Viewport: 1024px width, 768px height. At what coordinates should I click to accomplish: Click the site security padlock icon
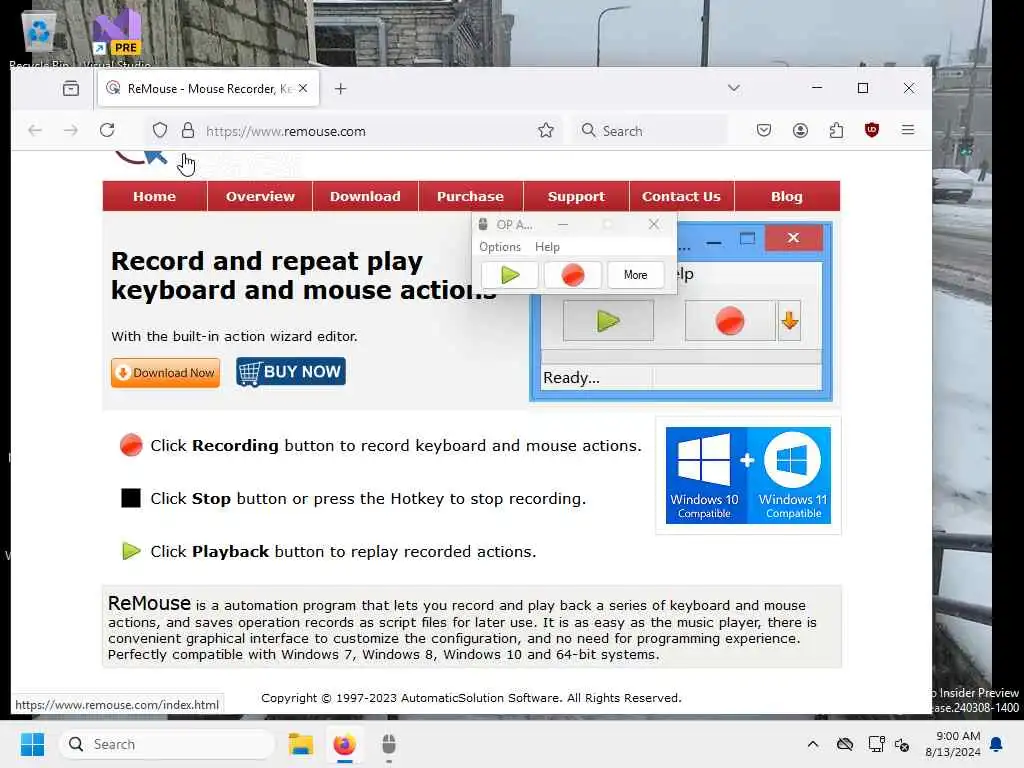(188, 131)
